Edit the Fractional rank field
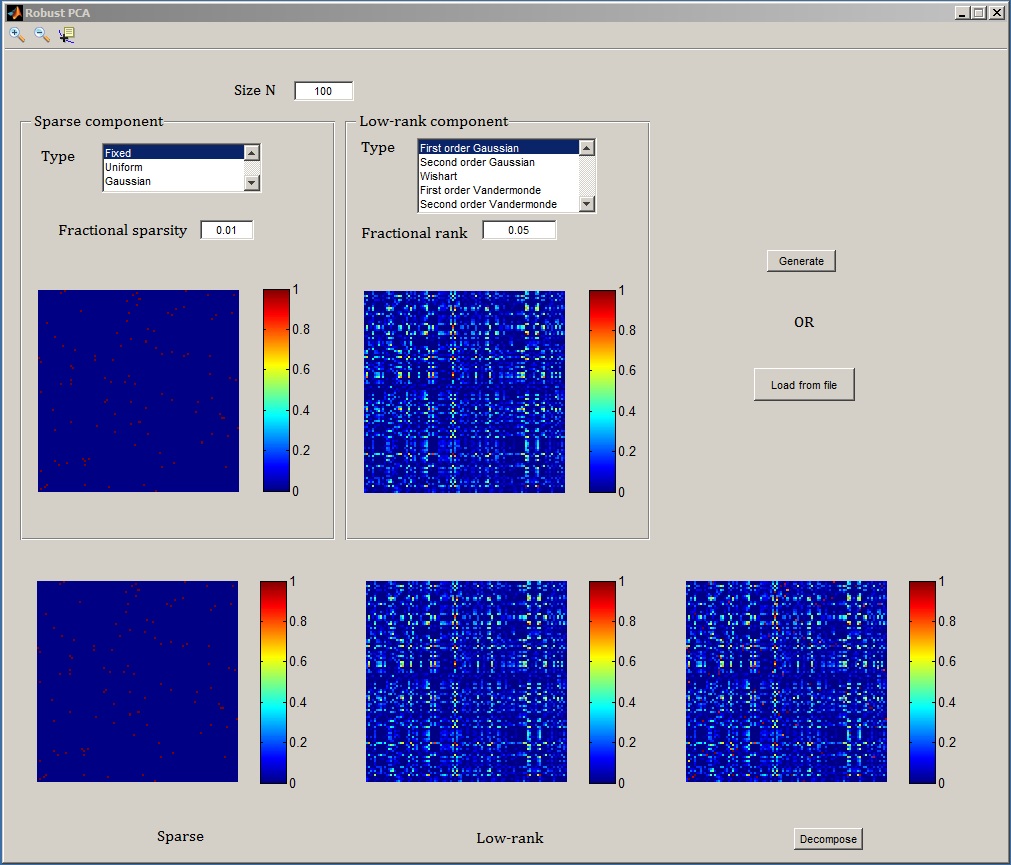 coord(519,231)
